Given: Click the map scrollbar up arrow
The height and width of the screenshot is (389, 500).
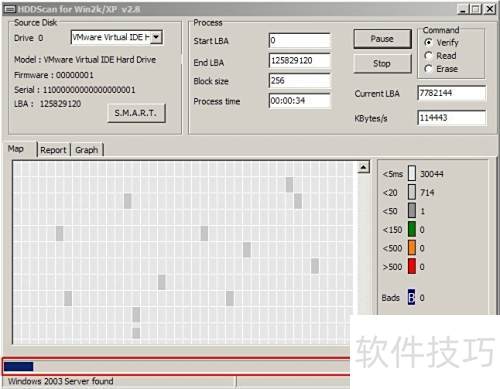Looking at the screenshot, I should [364, 167].
